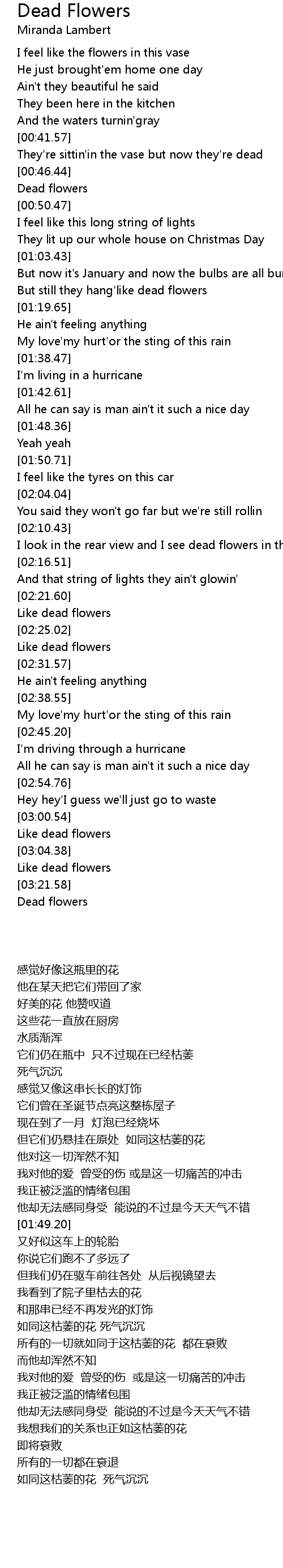Click the timestamp [01:03.43]

[x=44, y=256]
